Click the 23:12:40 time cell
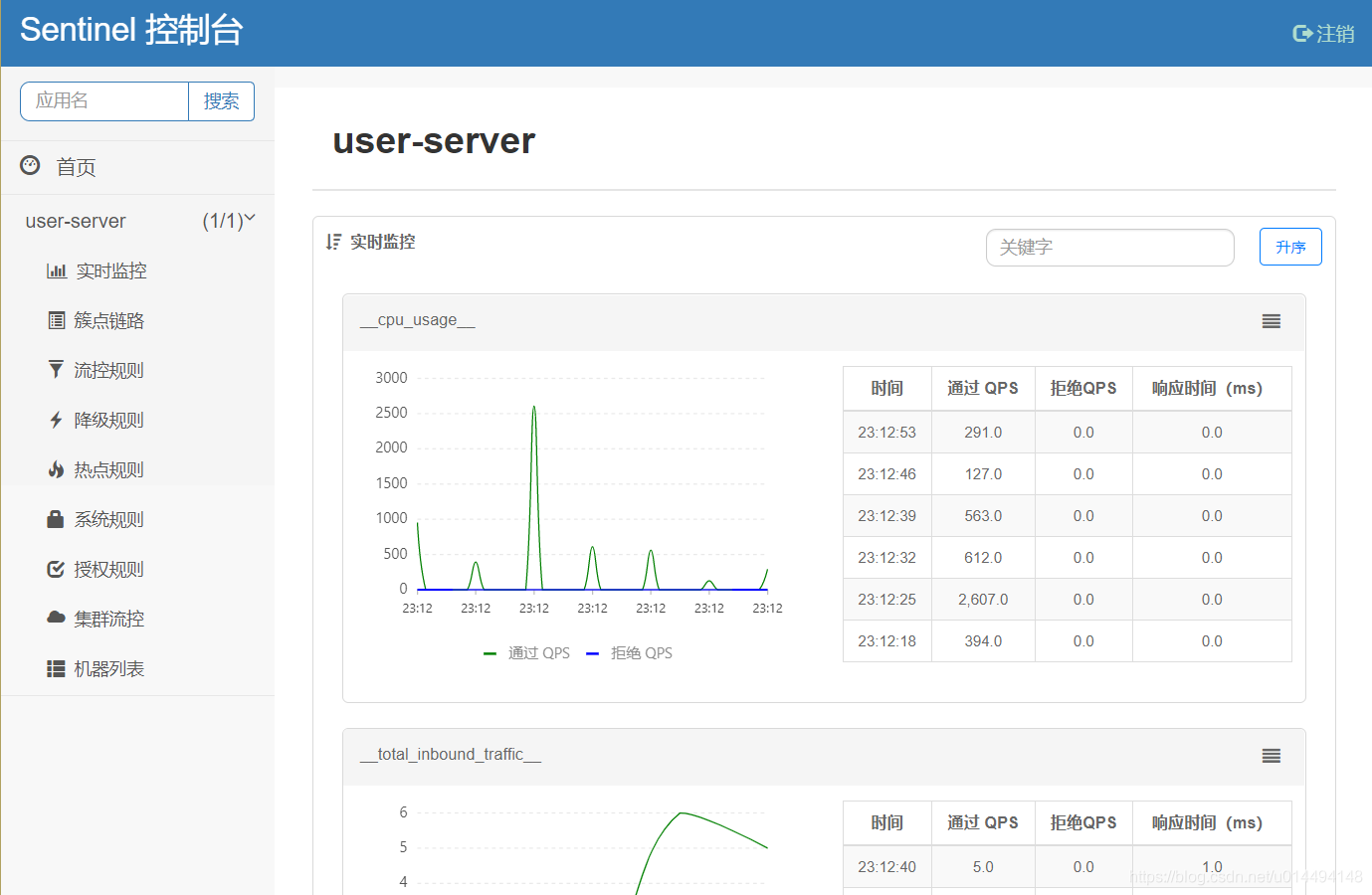 coord(886,867)
